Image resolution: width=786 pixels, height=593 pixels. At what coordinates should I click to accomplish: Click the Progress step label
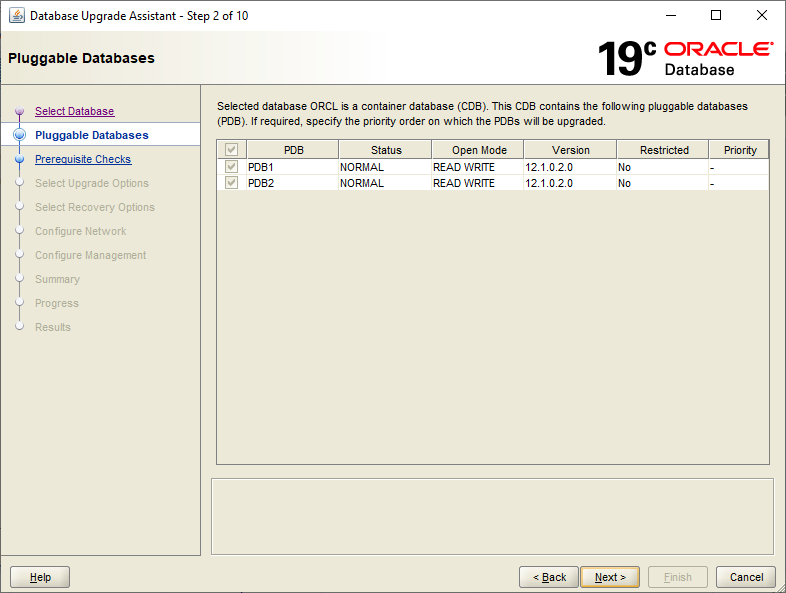click(57, 303)
